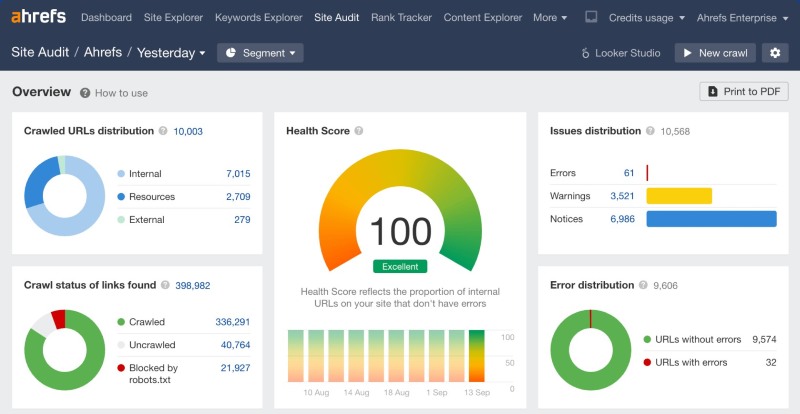This screenshot has height=414, width=800.
Task: Click External URLs count 279
Action: pos(242,220)
